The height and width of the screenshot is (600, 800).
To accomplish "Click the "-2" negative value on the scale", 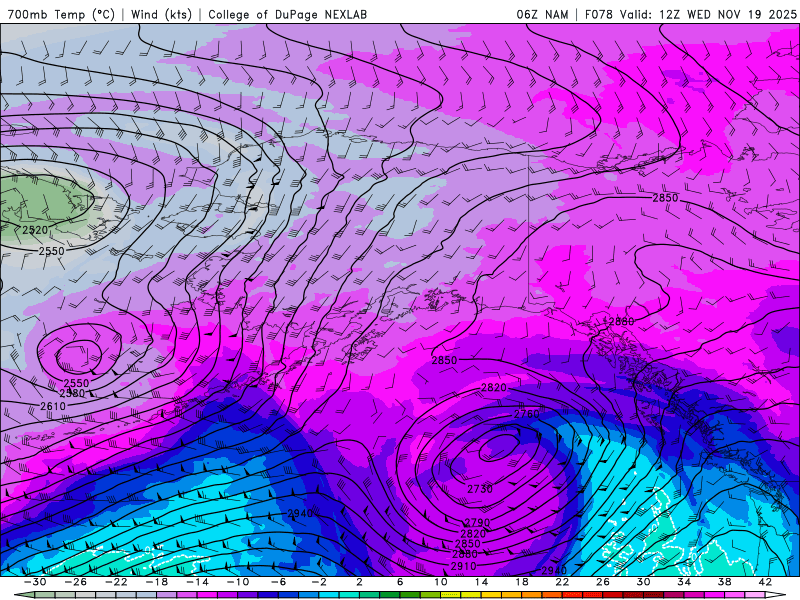I will pos(319,582).
